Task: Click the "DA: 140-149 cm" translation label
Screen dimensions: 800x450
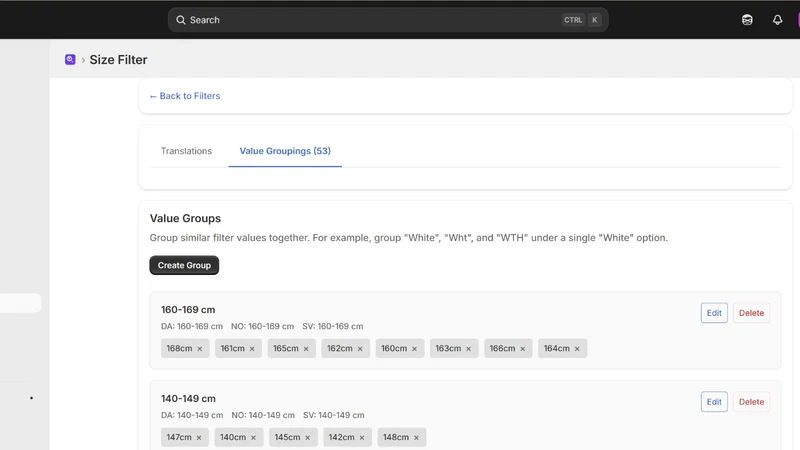Action: (192, 415)
